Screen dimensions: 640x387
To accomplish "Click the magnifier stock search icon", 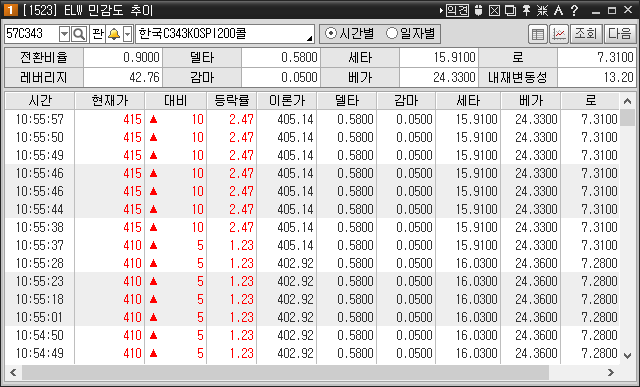I will [x=79, y=34].
